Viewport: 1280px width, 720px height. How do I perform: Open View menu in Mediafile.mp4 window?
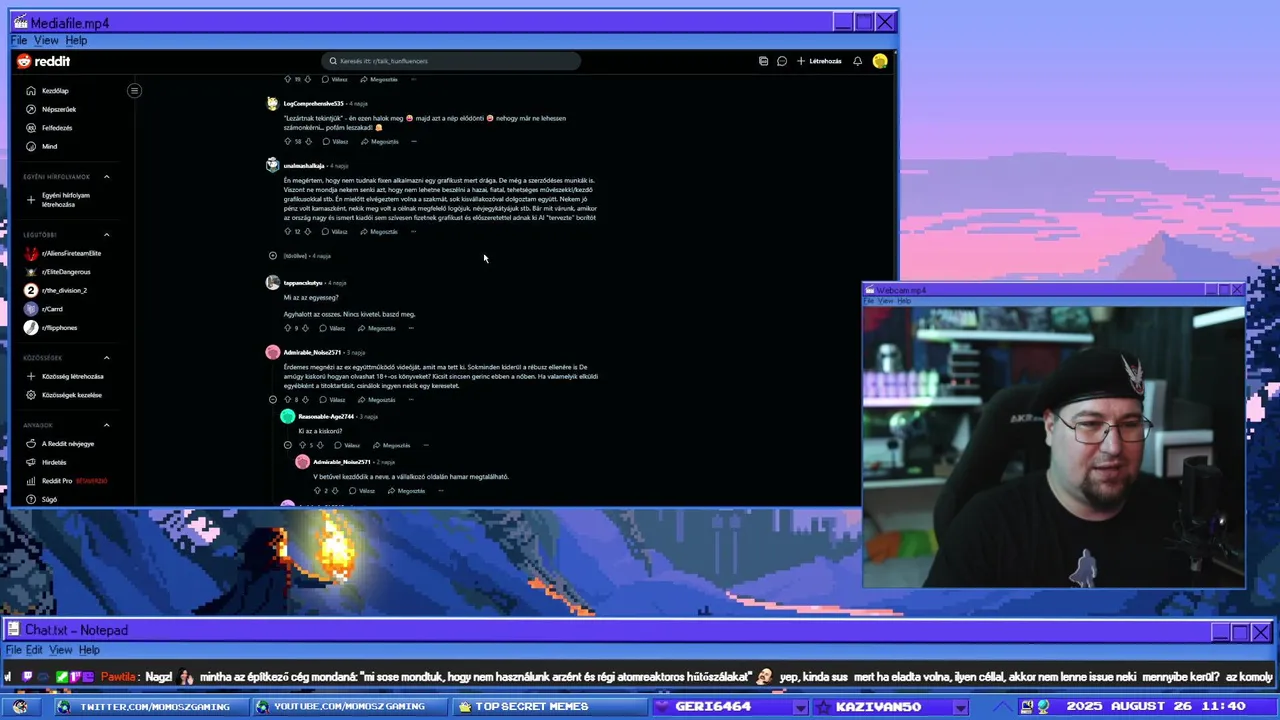[x=46, y=40]
